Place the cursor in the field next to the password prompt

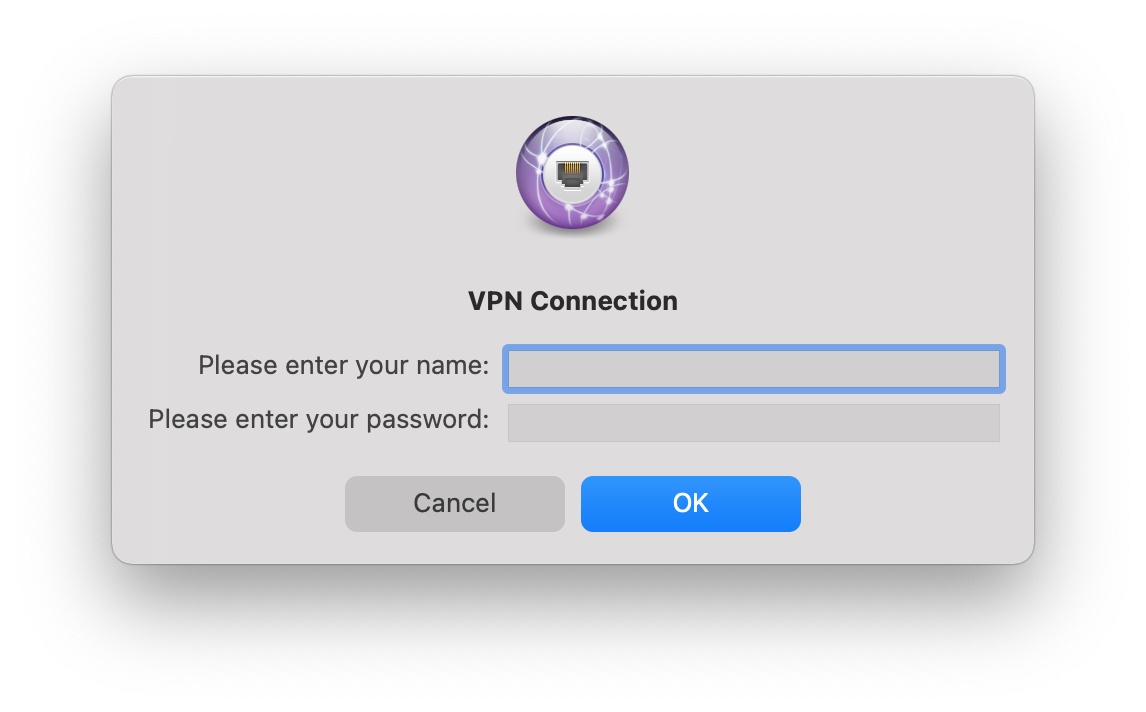[x=754, y=423]
